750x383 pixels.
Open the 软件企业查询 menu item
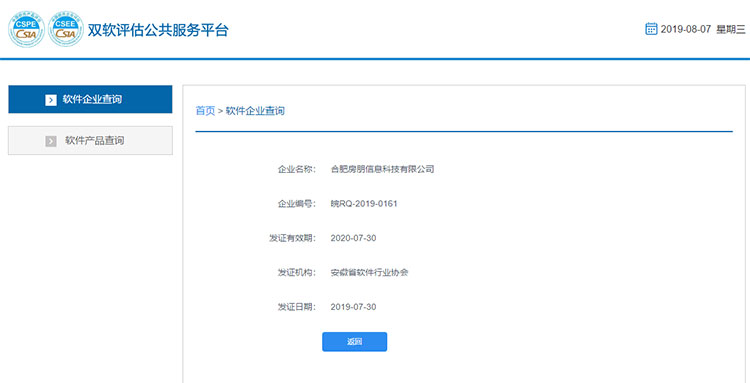(x=90, y=99)
